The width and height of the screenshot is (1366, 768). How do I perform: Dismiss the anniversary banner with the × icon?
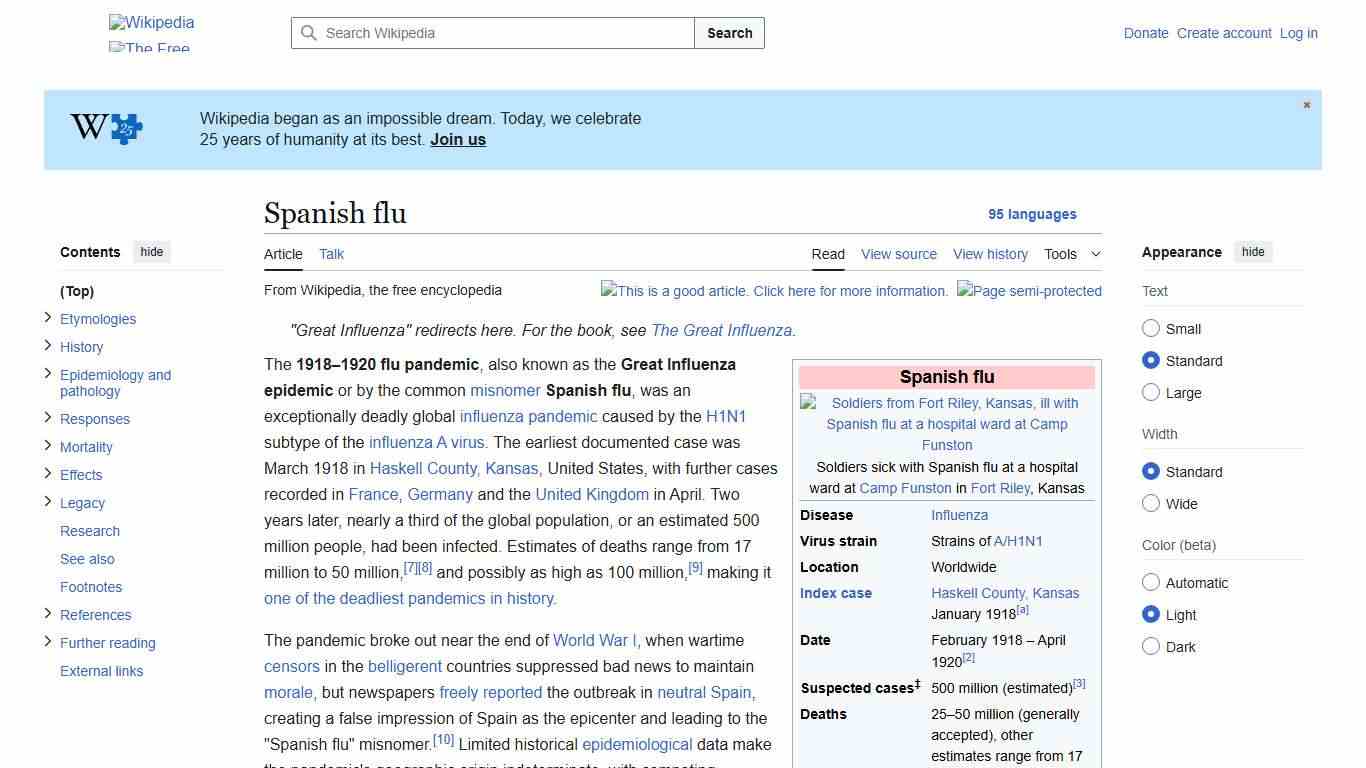[1306, 104]
